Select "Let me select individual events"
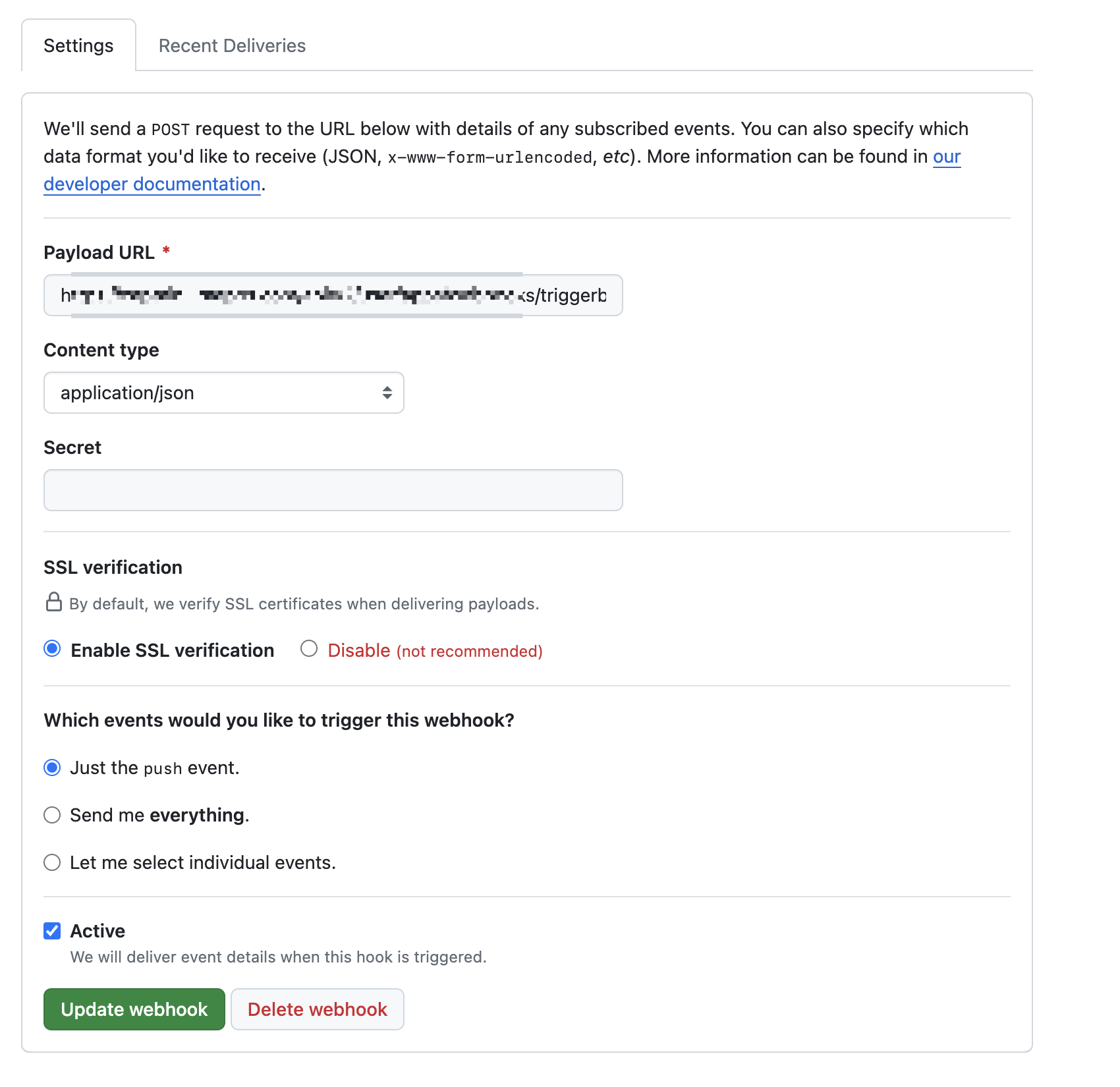Viewport: 1120px width, 1087px height. (x=52, y=862)
